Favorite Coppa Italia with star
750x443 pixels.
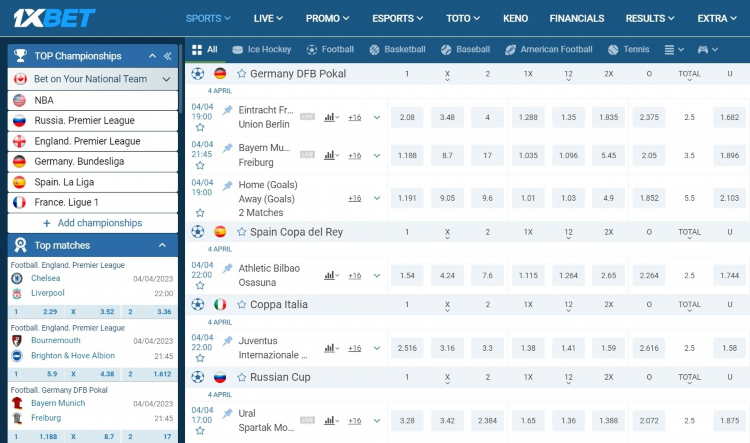pyautogui.click(x=242, y=305)
